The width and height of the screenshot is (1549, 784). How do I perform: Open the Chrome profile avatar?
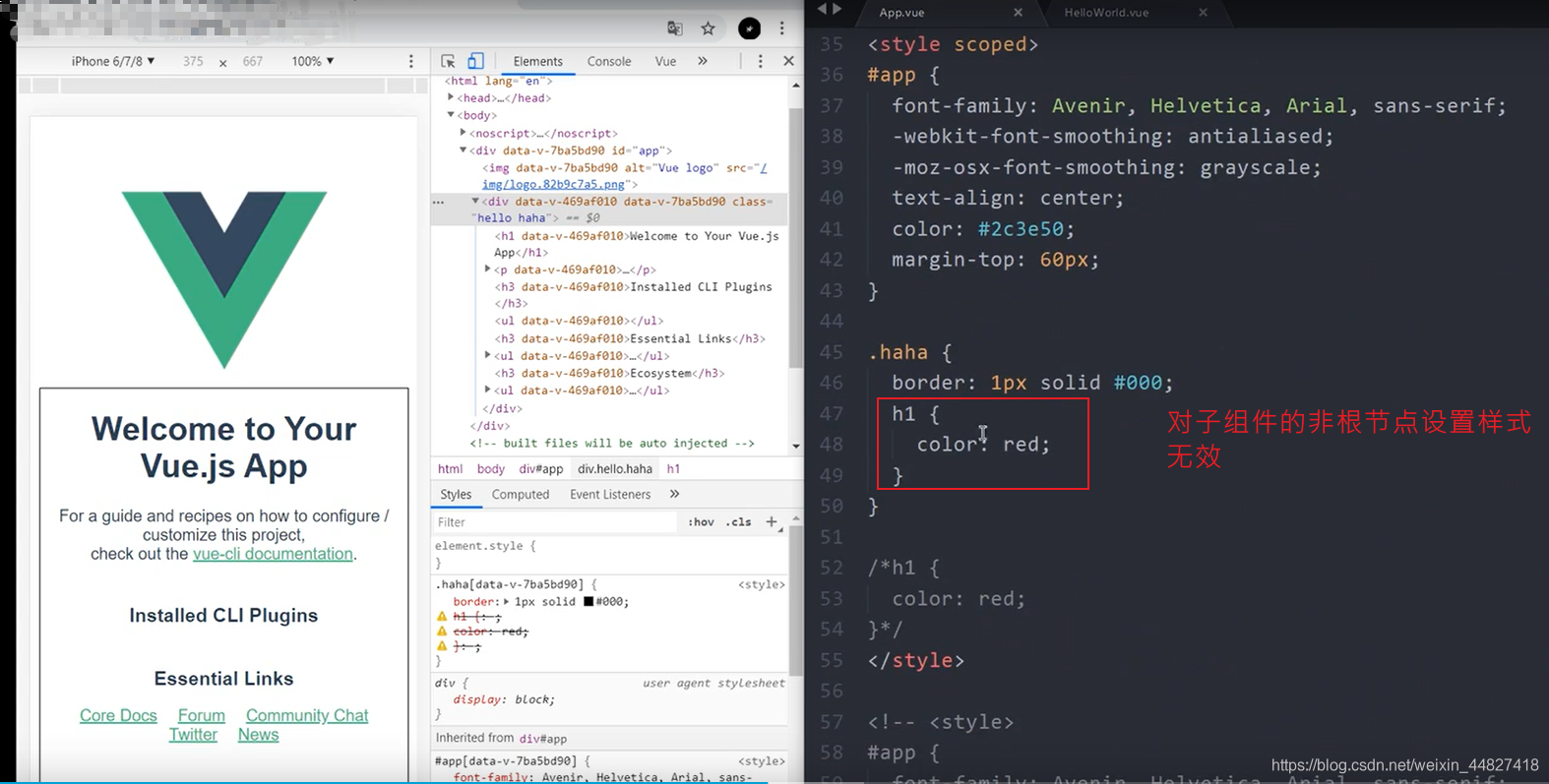click(x=749, y=29)
